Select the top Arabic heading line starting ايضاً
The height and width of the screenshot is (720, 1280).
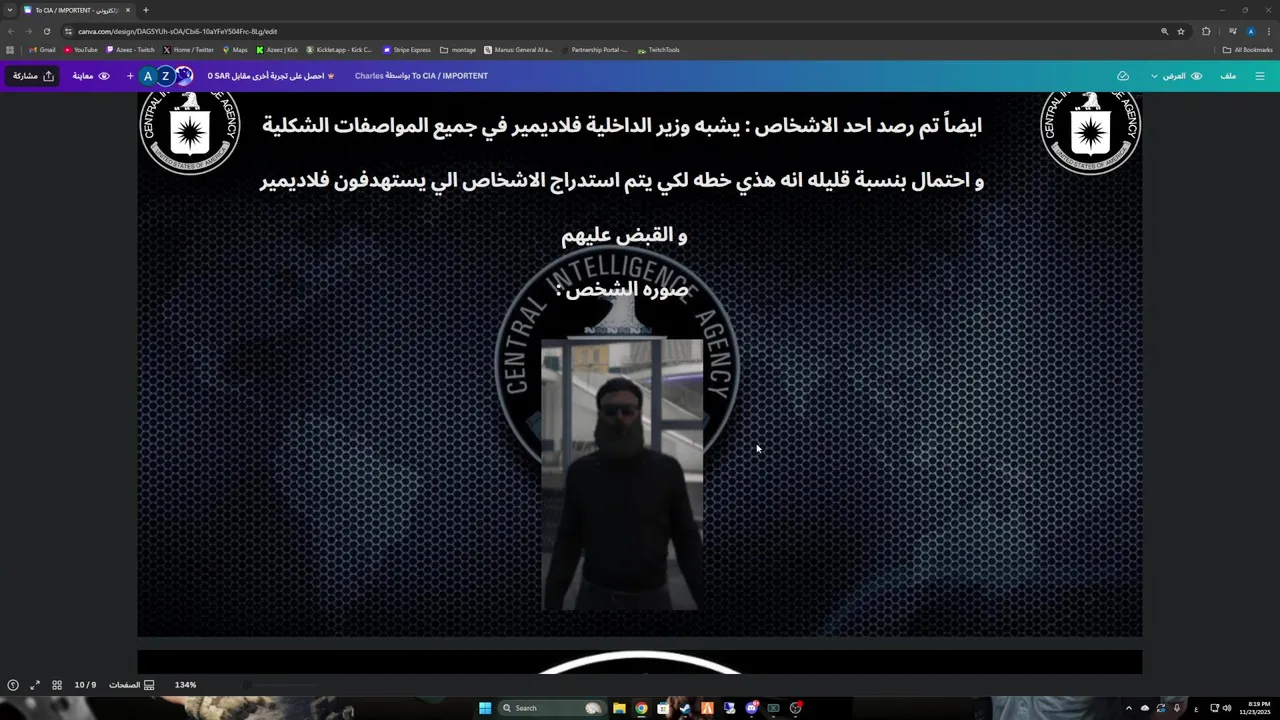(x=622, y=126)
